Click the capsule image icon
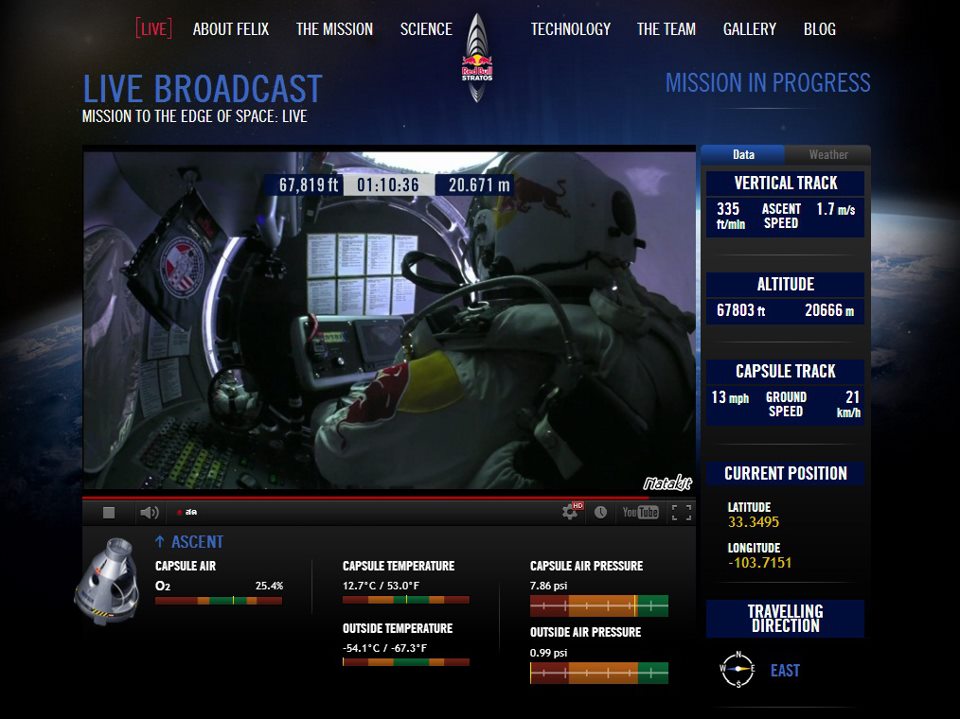The width and height of the screenshot is (960, 719). pos(107,581)
